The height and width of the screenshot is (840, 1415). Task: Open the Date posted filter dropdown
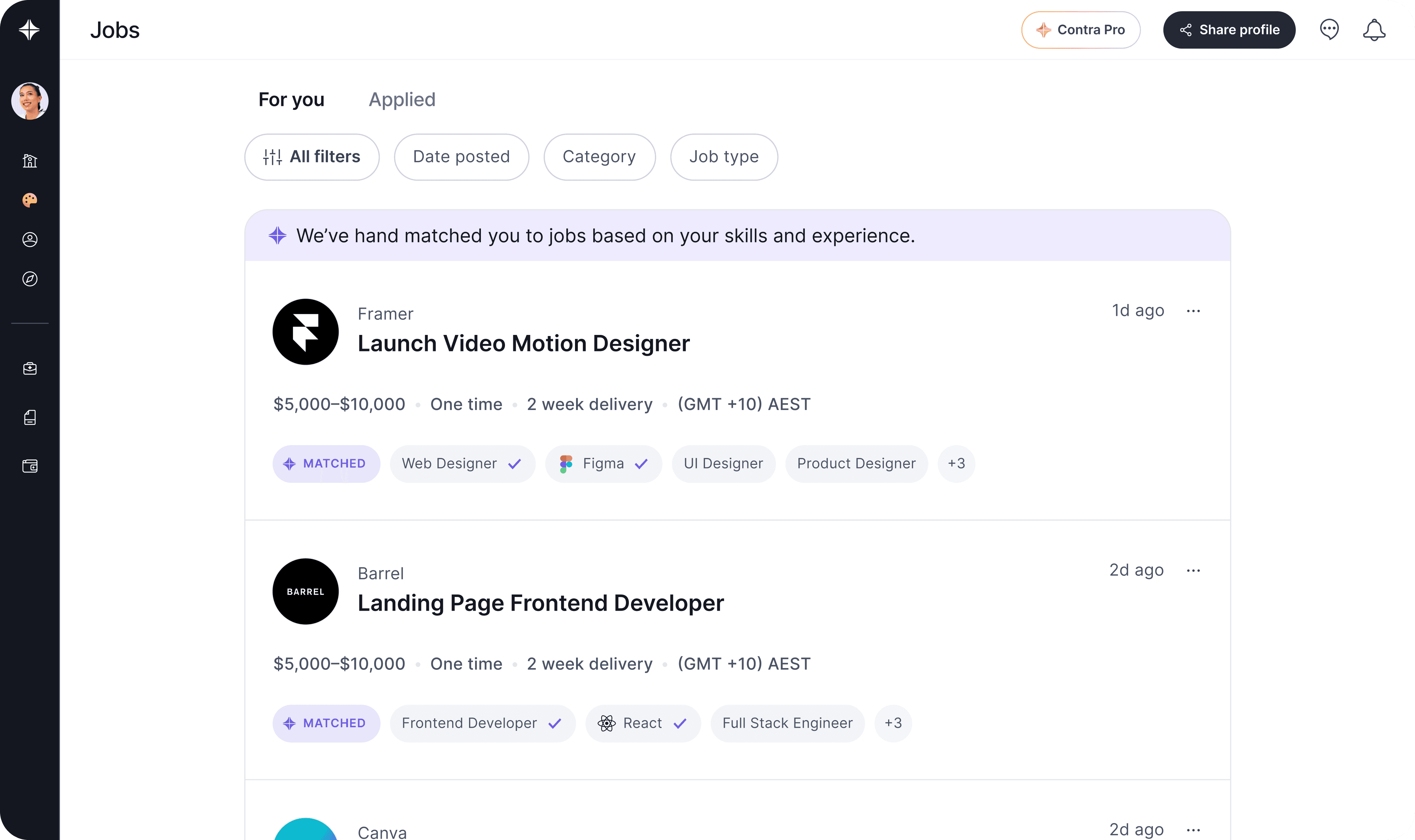point(461,157)
